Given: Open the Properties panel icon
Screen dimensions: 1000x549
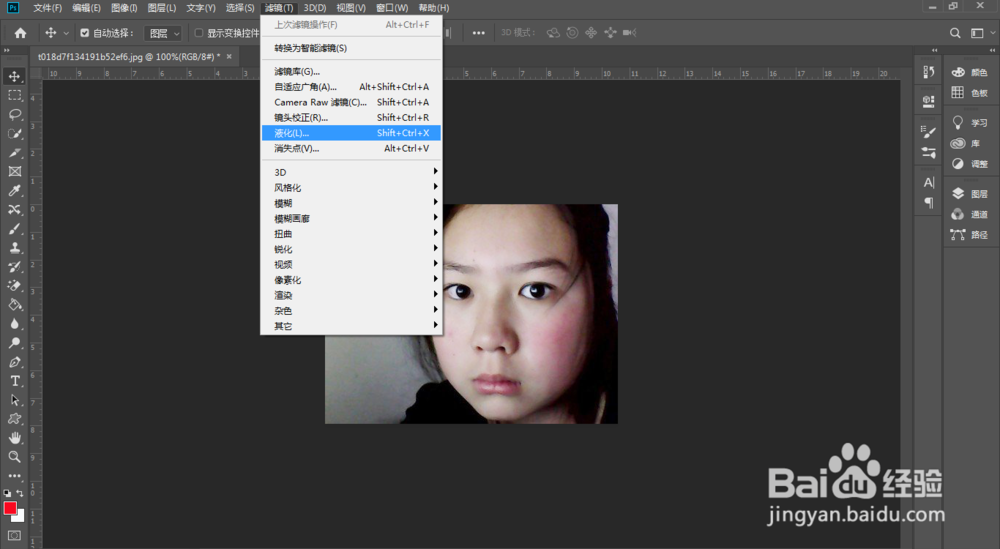Looking at the screenshot, I should [929, 101].
